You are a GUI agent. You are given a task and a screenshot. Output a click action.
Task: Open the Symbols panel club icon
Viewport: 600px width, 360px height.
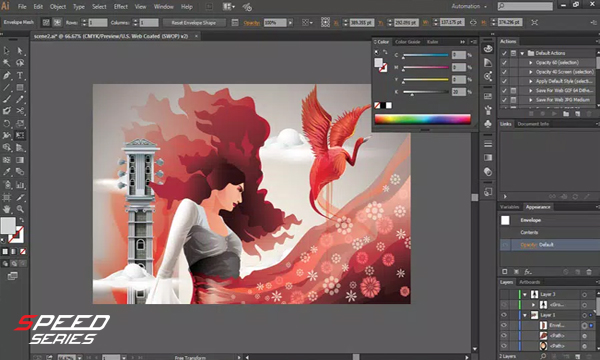tap(488, 124)
